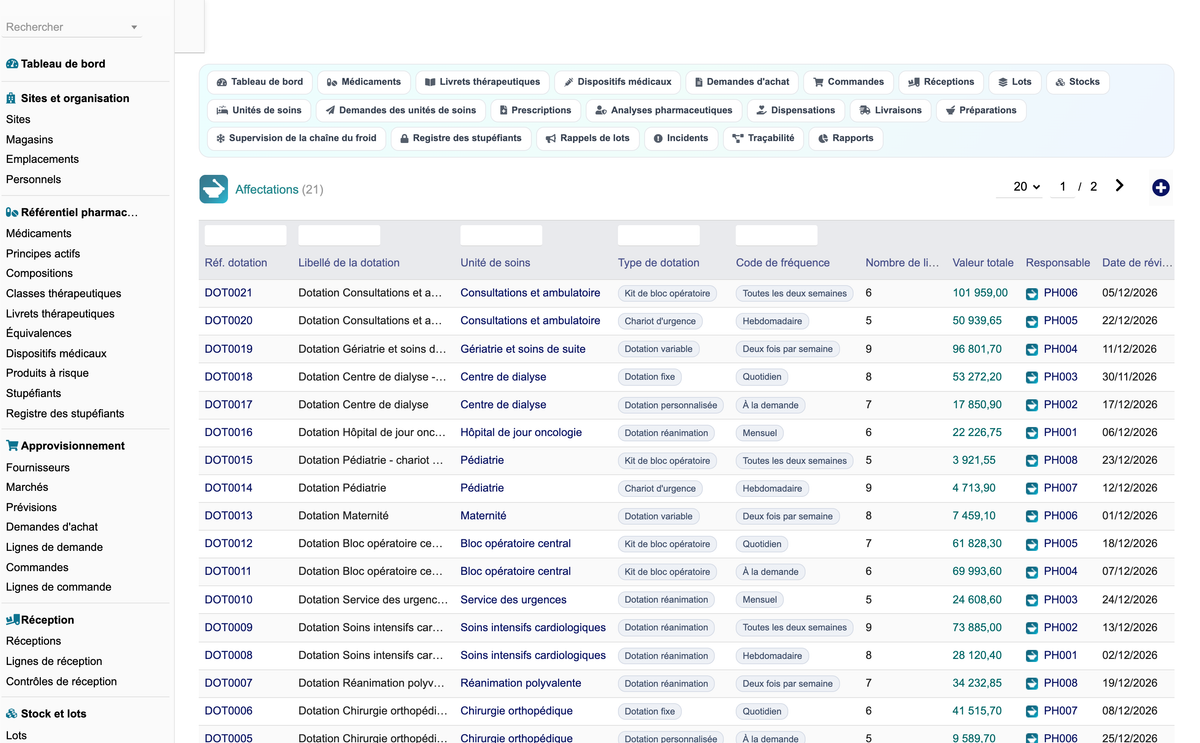Sort by Valeur totale column header
The height and width of the screenshot is (743, 1200).
[983, 263]
